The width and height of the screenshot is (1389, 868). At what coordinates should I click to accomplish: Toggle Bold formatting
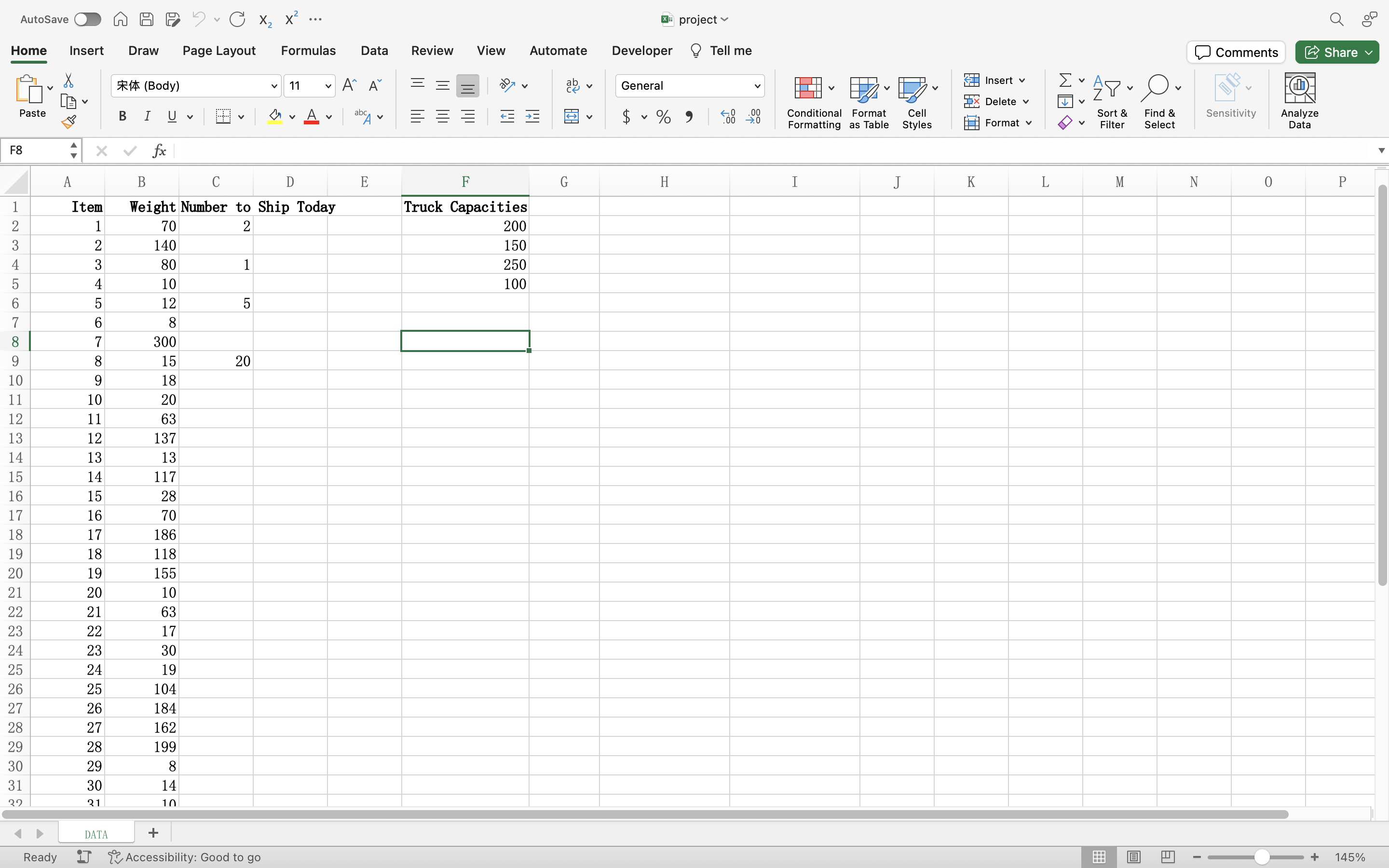[x=122, y=117]
